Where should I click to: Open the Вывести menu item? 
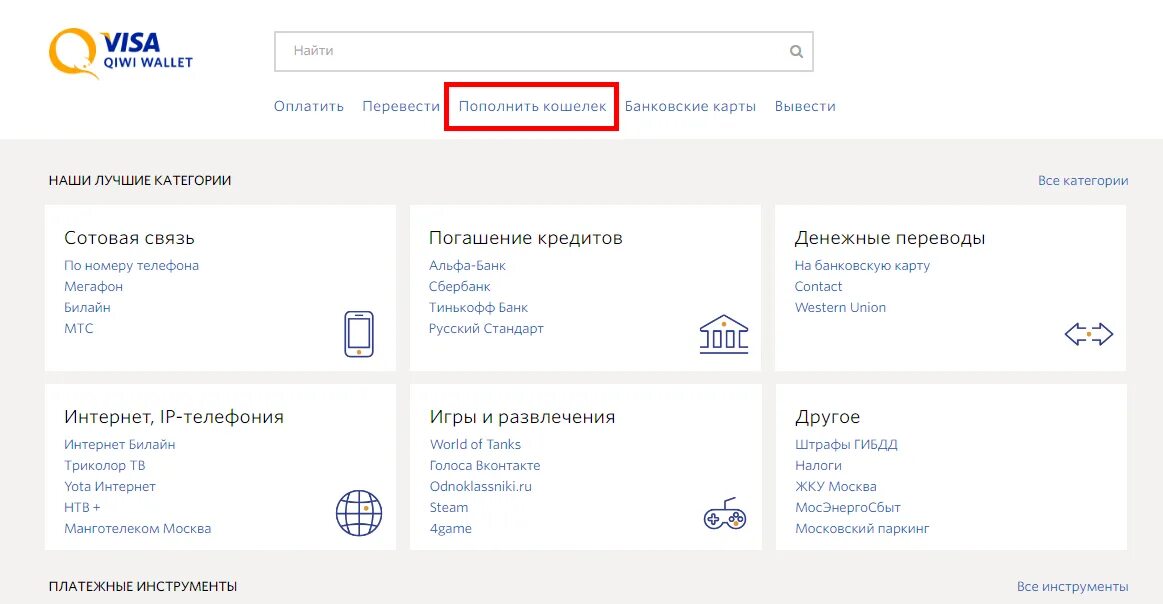click(x=805, y=106)
